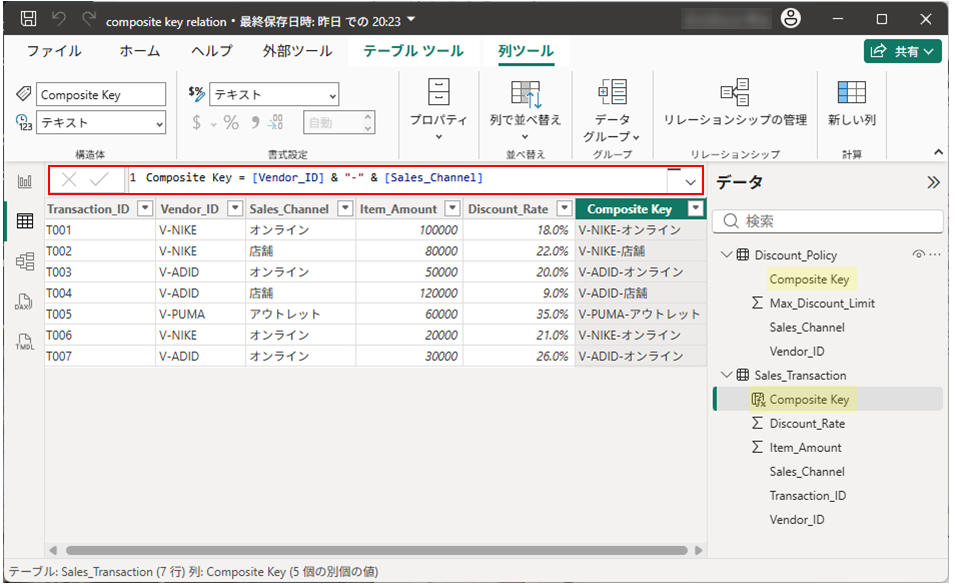Toggle visibility eye on Discount_Policy table
Screen dimensions: 955x584
(x=918, y=255)
